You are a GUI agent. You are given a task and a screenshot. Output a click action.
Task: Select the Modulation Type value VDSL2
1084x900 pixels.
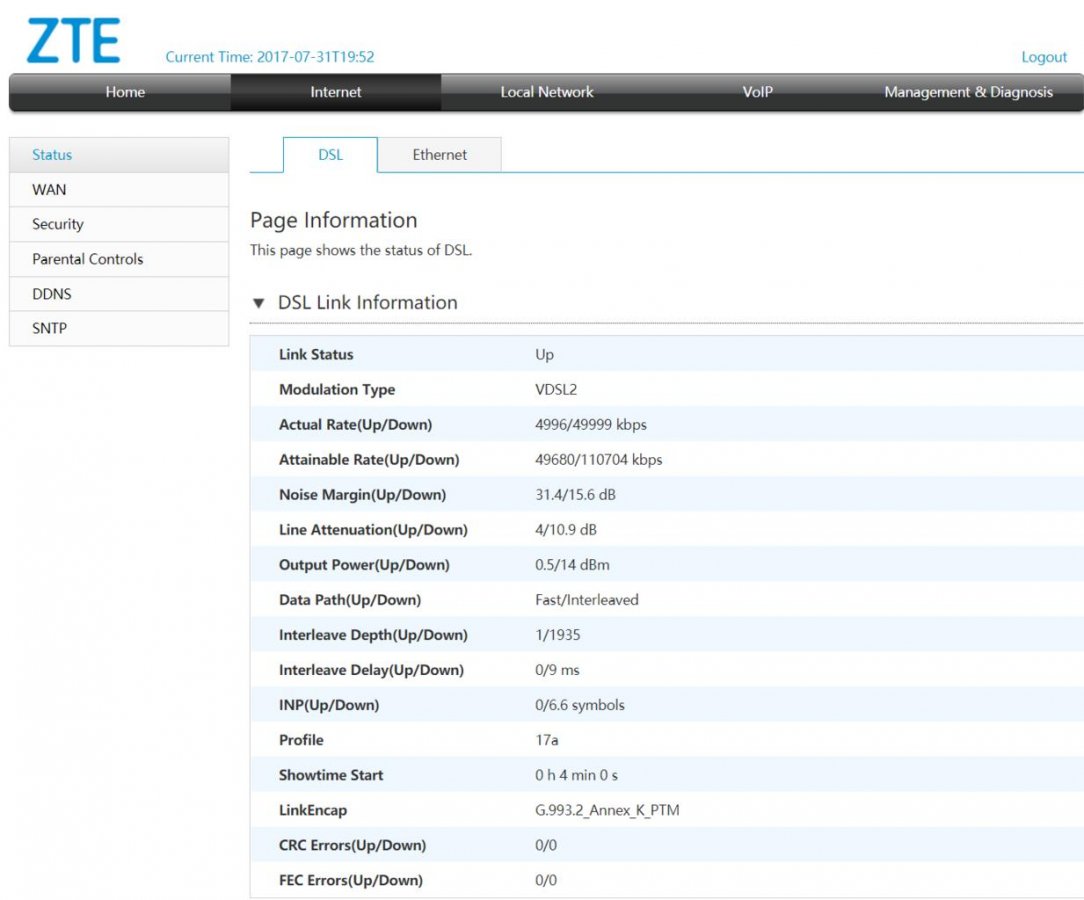coord(556,389)
